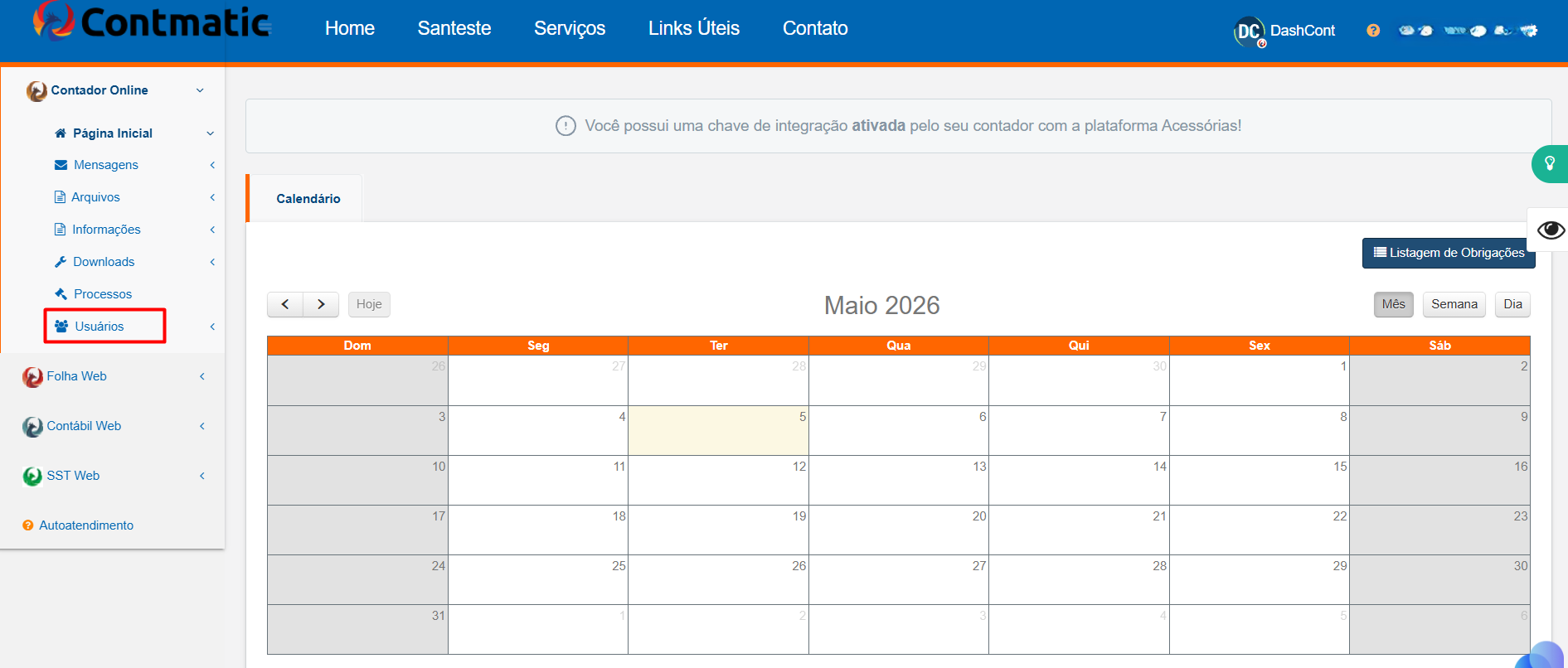Click the Hoje button
The width and height of the screenshot is (1568, 668).
[369, 304]
